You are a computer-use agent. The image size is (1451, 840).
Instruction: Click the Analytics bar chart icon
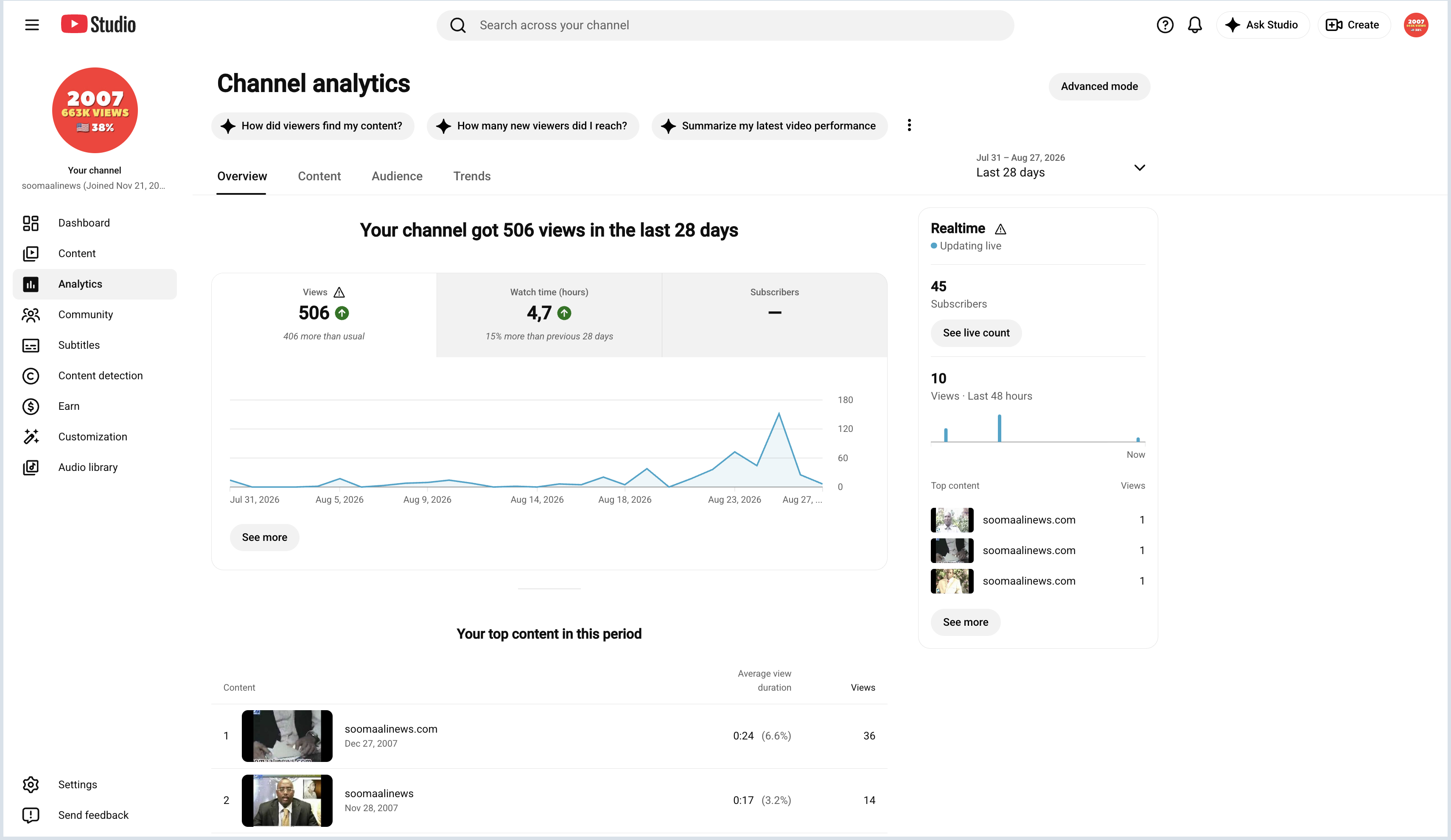pyautogui.click(x=31, y=284)
